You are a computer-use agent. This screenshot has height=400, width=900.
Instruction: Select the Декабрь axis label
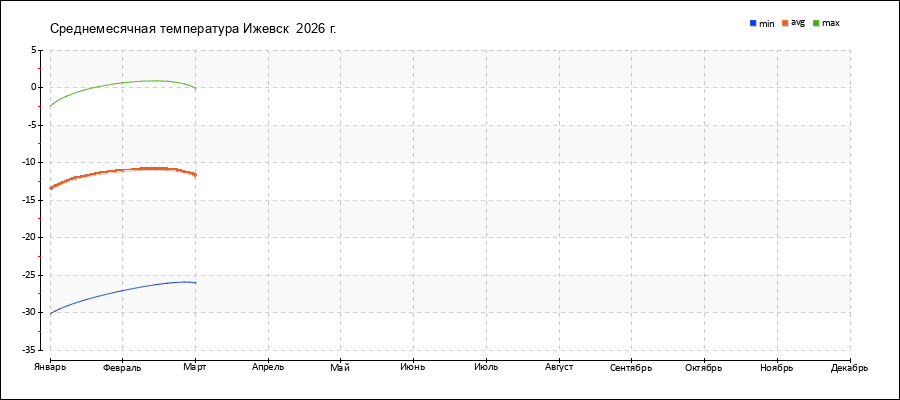click(x=849, y=368)
